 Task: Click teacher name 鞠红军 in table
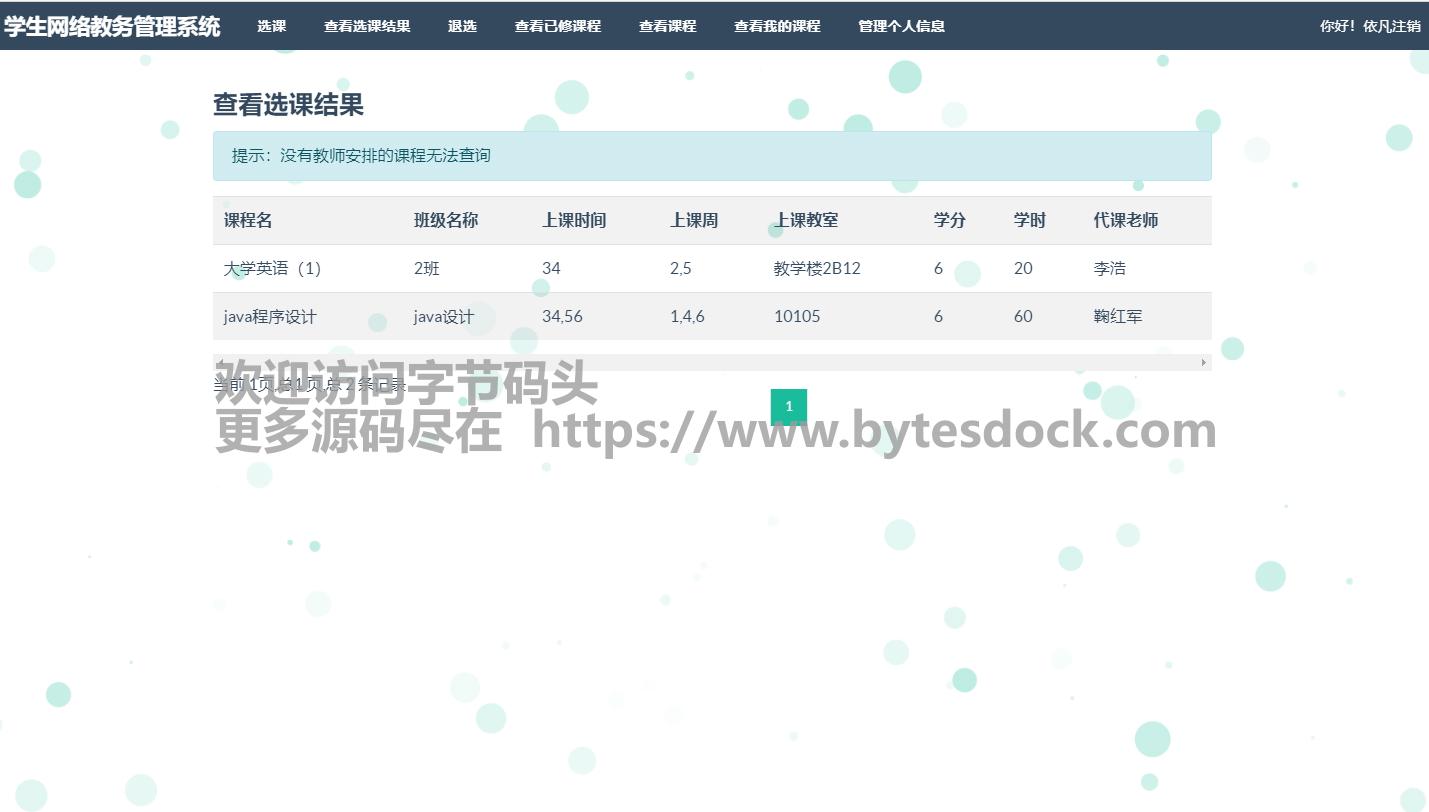click(x=1117, y=316)
